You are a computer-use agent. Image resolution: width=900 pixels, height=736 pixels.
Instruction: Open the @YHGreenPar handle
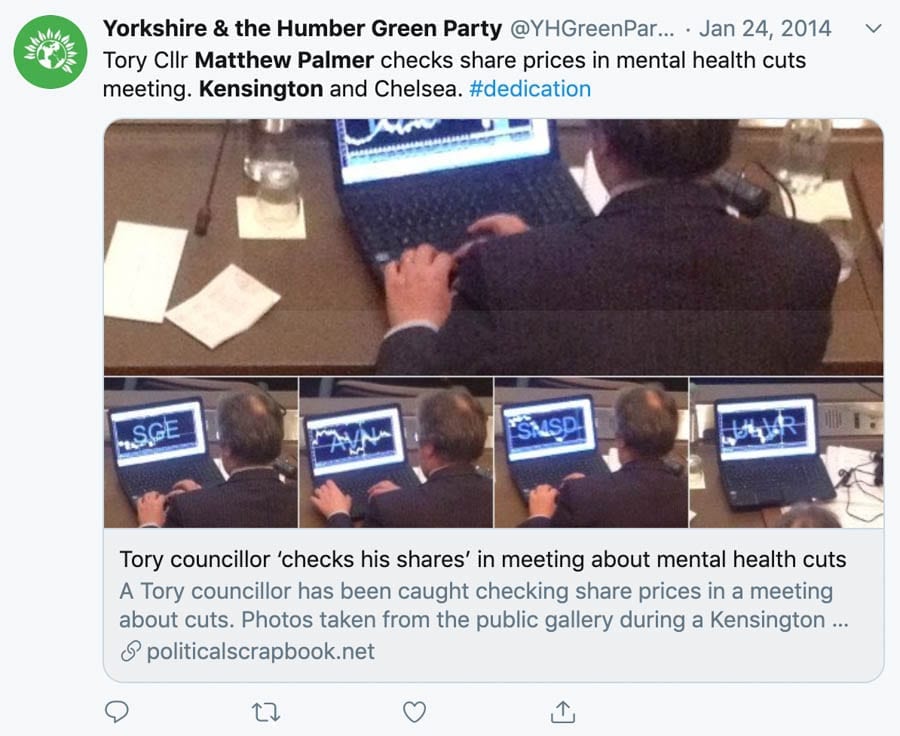pyautogui.click(x=592, y=28)
